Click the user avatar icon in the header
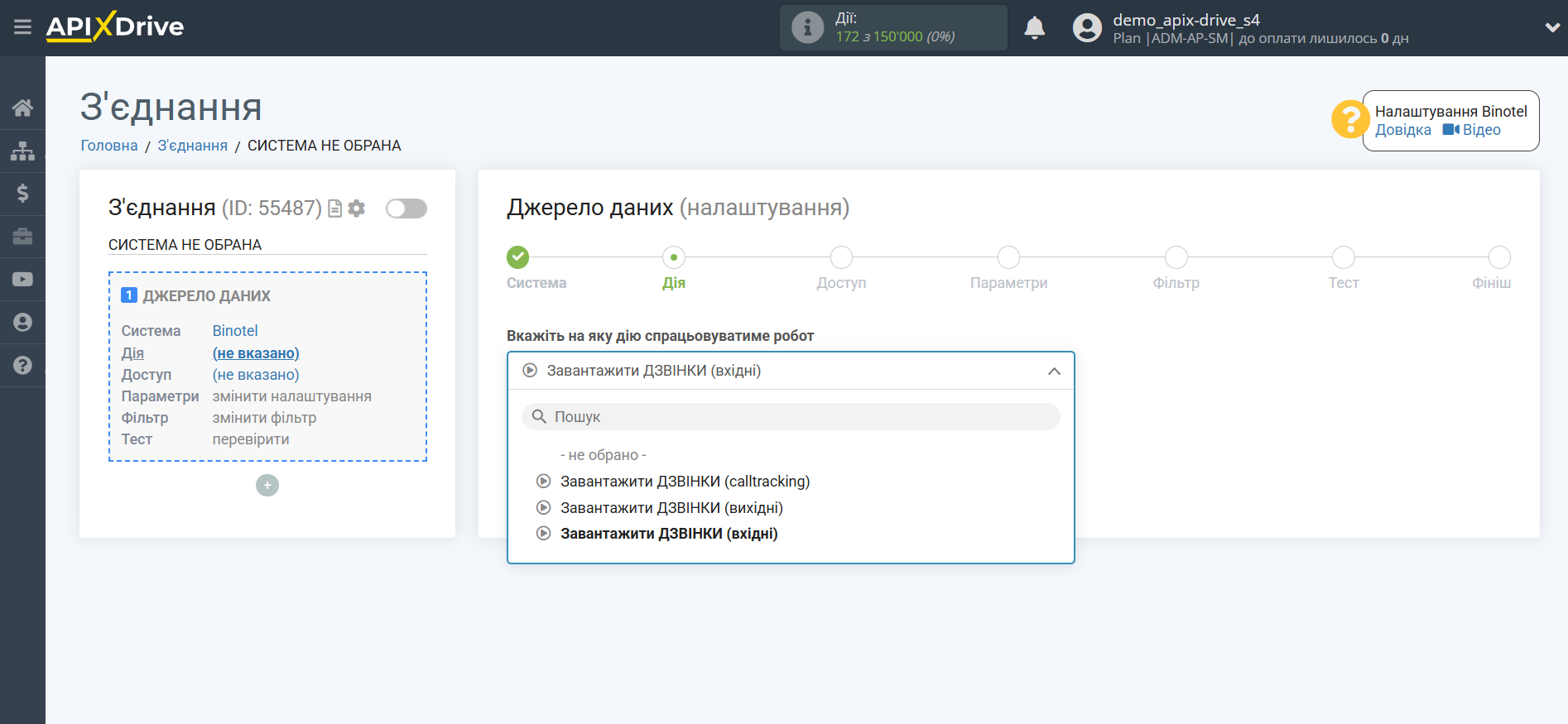The width and height of the screenshot is (1568, 724). [1087, 27]
